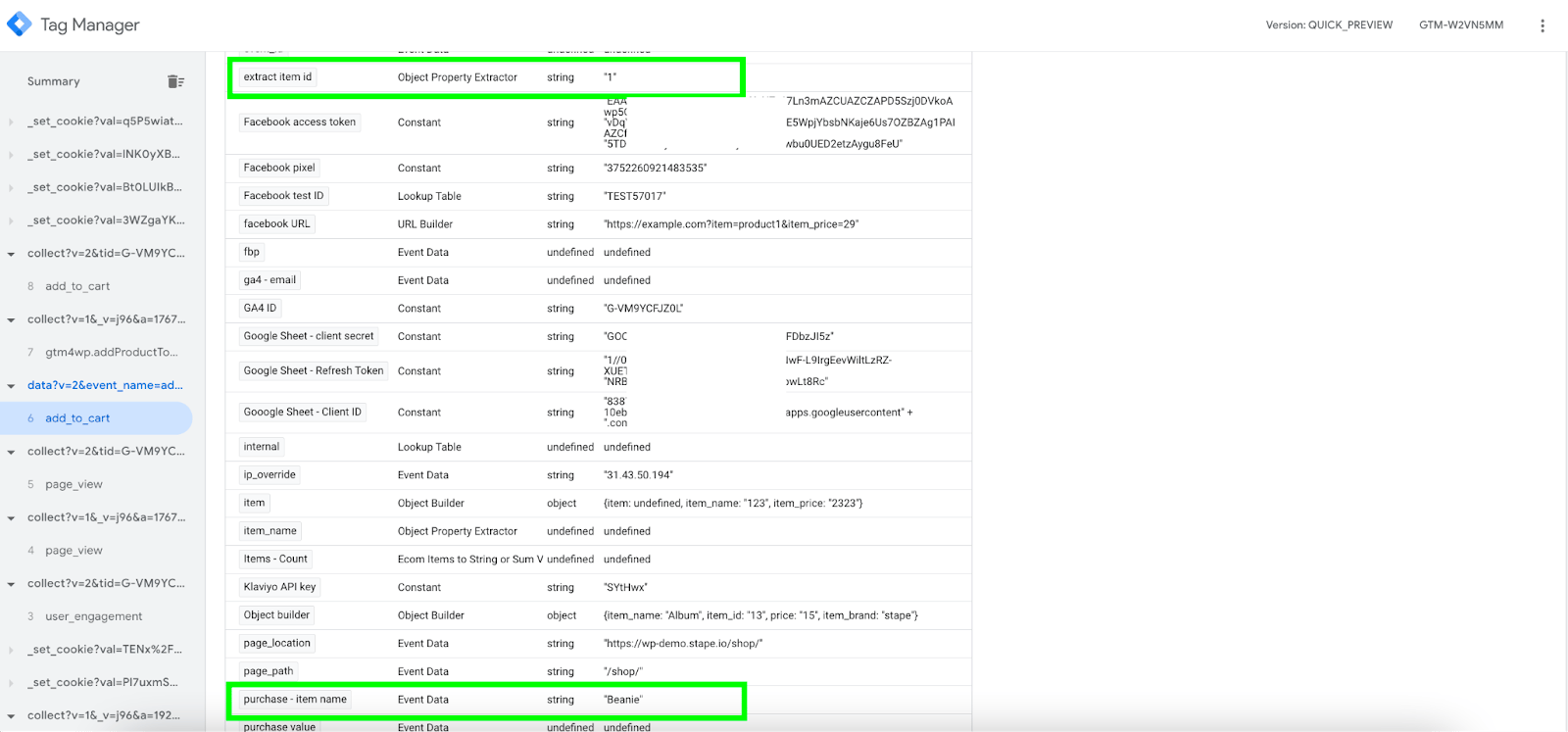Open the 'ip_override' variable
Screen dimensions: 1568x732
(269, 475)
